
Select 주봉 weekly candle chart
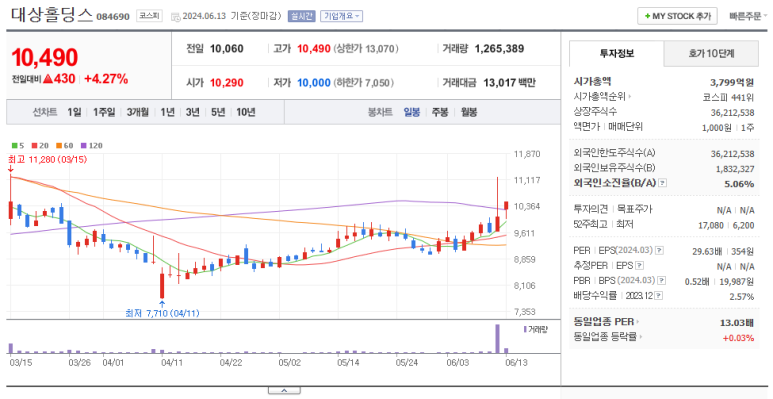click(440, 112)
